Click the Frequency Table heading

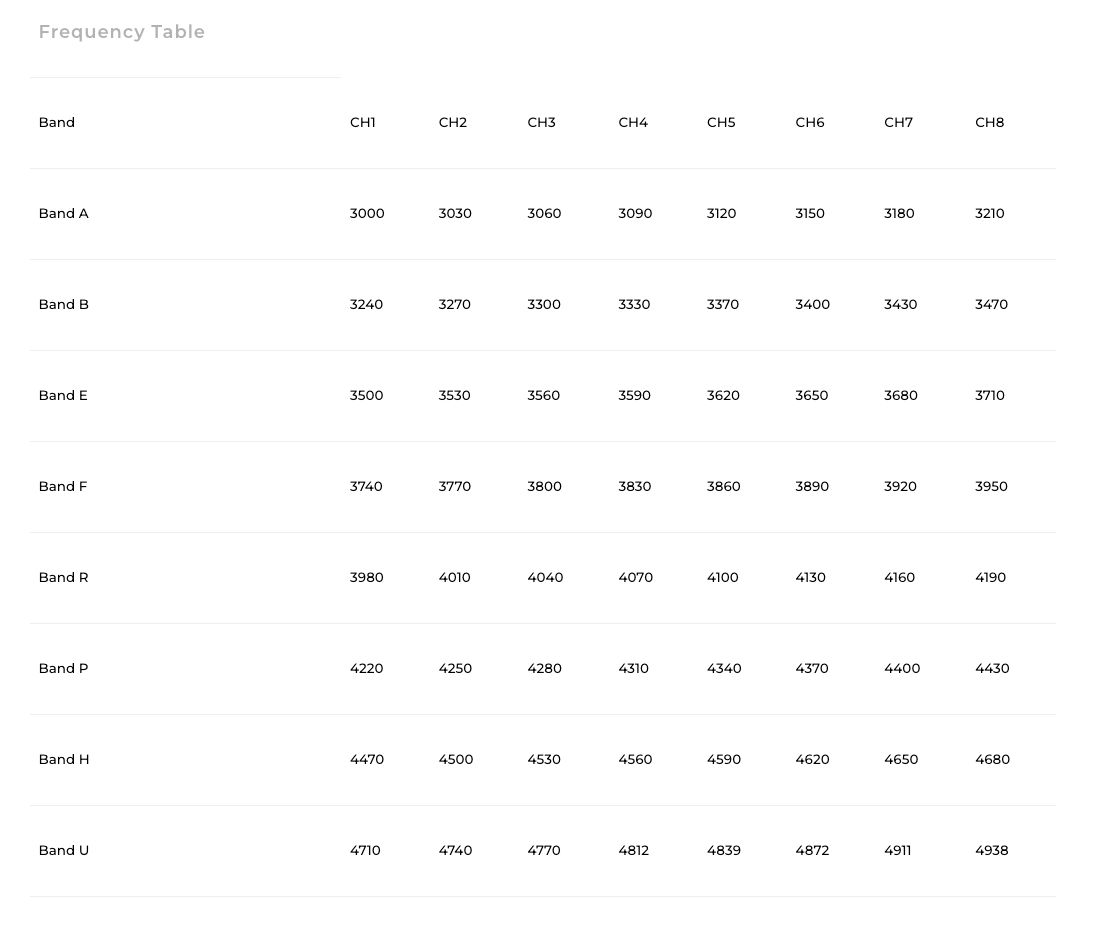122,32
